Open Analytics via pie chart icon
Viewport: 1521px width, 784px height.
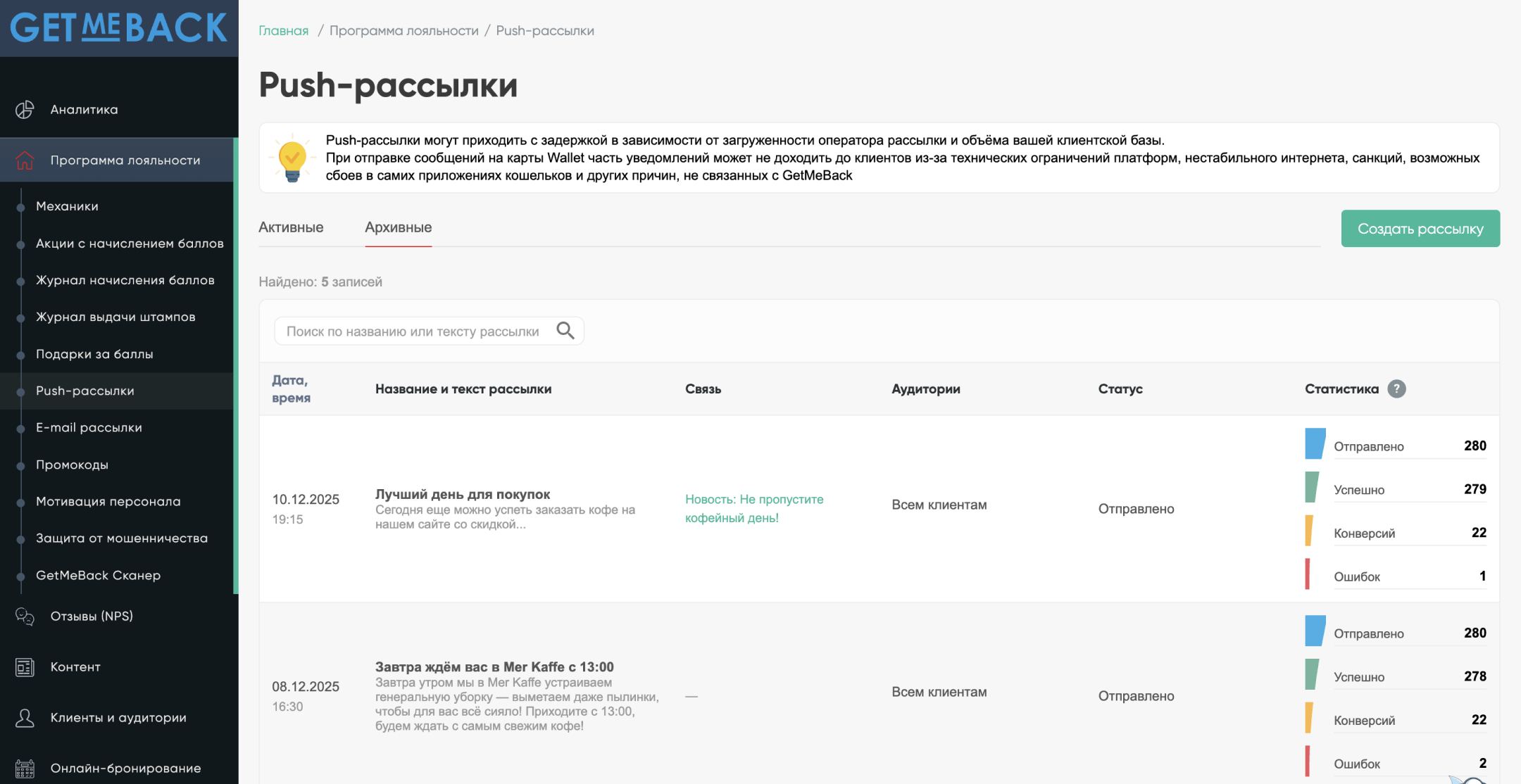[x=25, y=109]
